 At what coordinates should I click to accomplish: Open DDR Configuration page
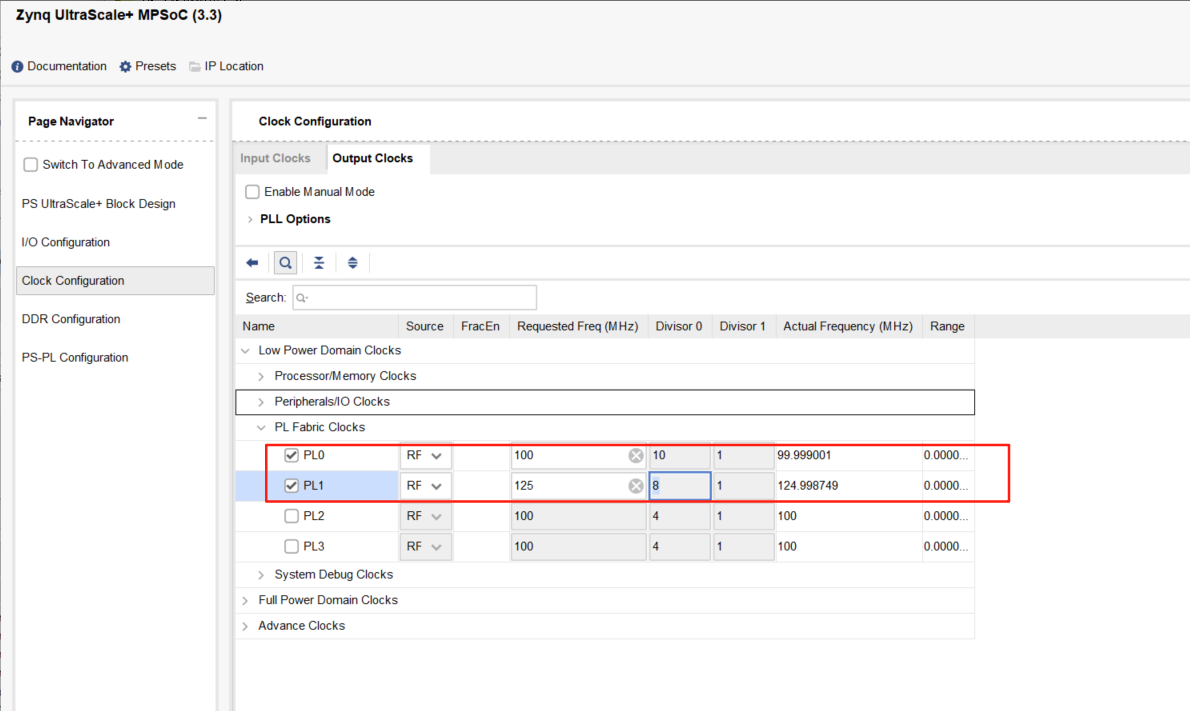pyautogui.click(x=71, y=319)
